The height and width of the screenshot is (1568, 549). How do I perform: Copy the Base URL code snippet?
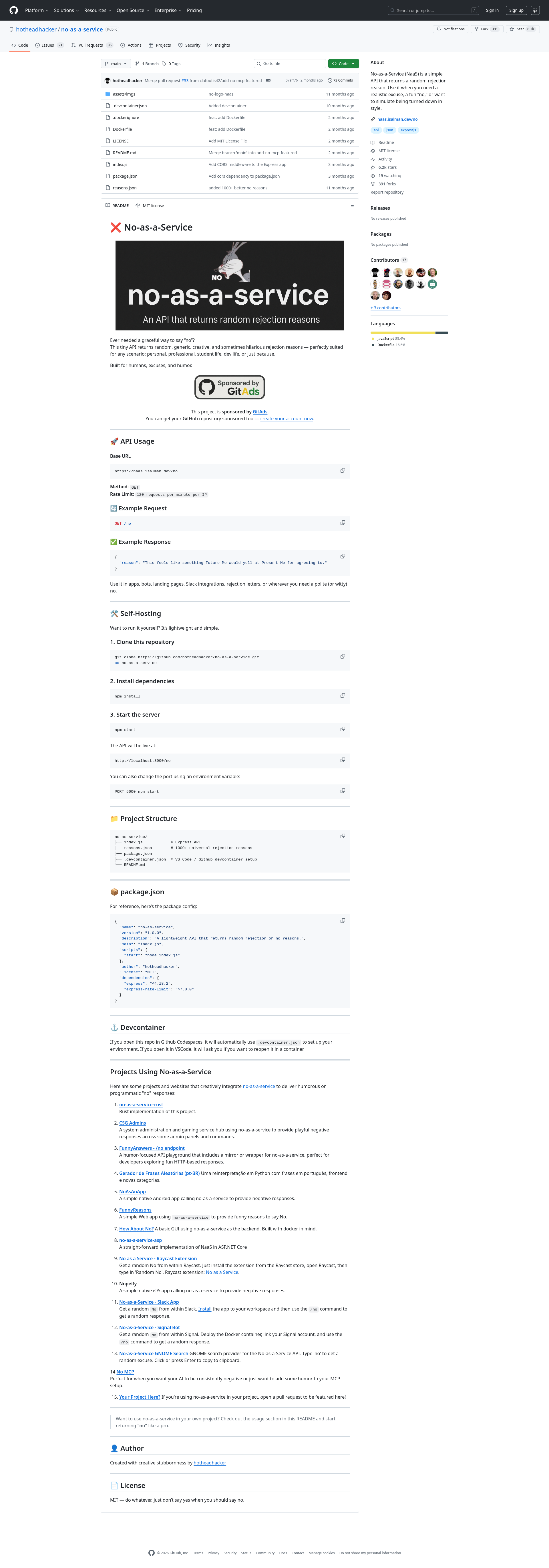[343, 471]
